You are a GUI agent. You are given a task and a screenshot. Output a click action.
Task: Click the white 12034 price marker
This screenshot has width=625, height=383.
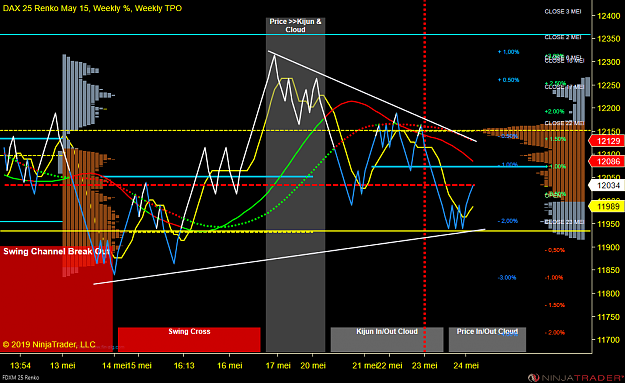(607, 185)
